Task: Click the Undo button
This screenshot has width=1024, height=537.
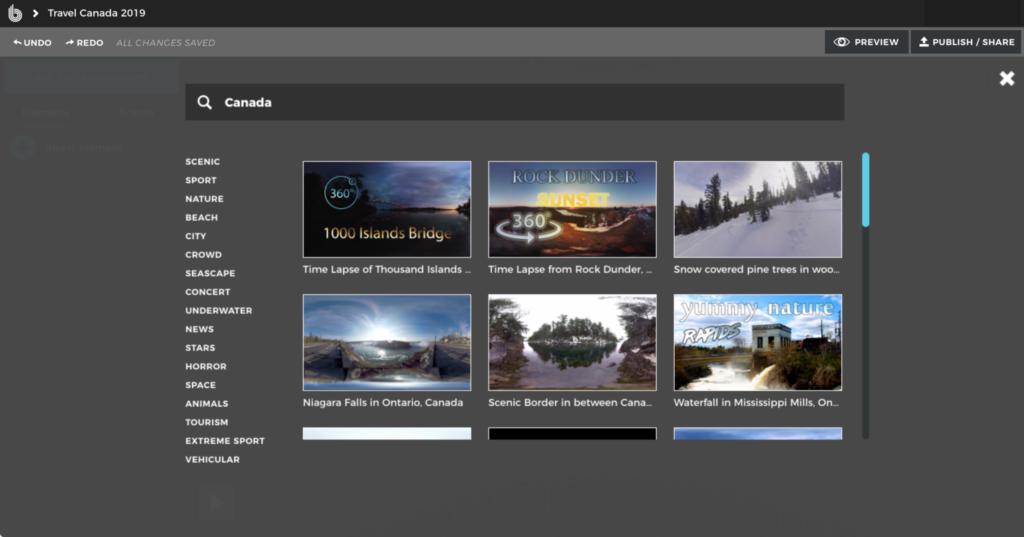Action: click(x=32, y=43)
